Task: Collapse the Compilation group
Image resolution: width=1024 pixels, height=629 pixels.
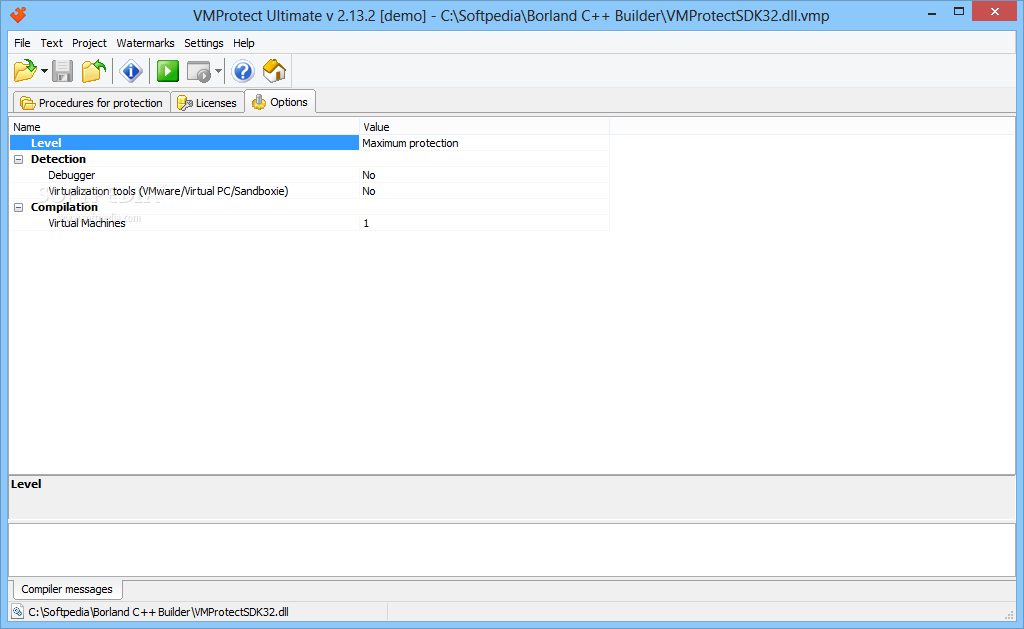Action: pos(19,207)
